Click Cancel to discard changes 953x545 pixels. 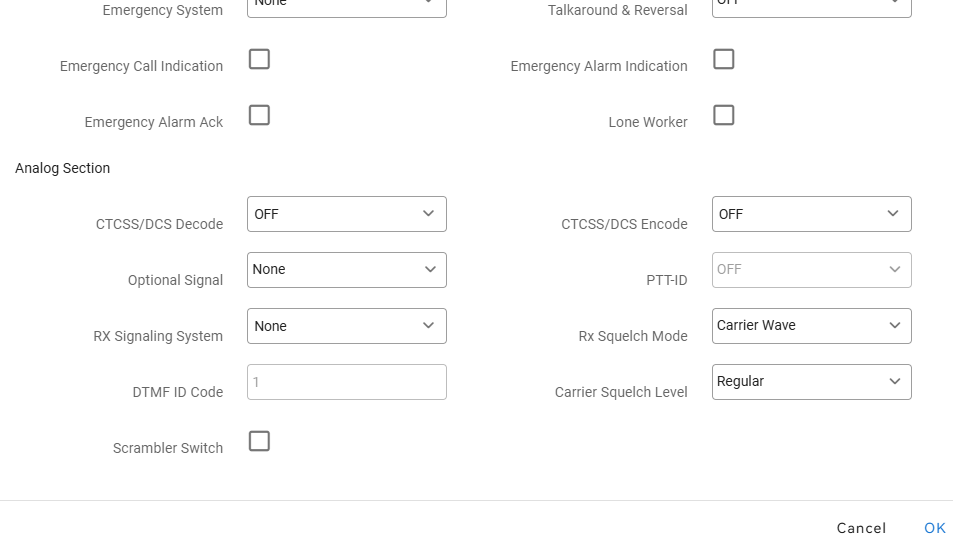click(x=861, y=528)
